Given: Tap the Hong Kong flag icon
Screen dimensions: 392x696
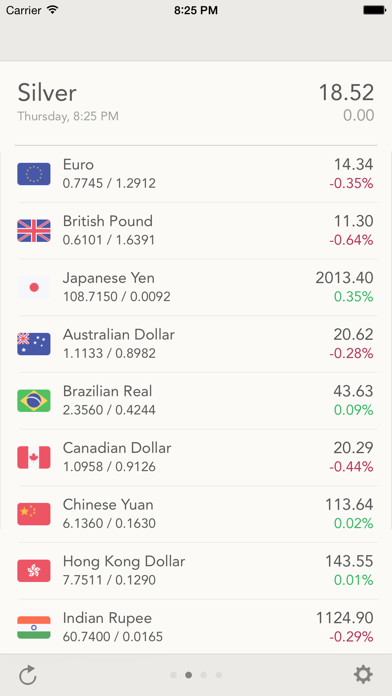Looking at the screenshot, I should click(34, 570).
